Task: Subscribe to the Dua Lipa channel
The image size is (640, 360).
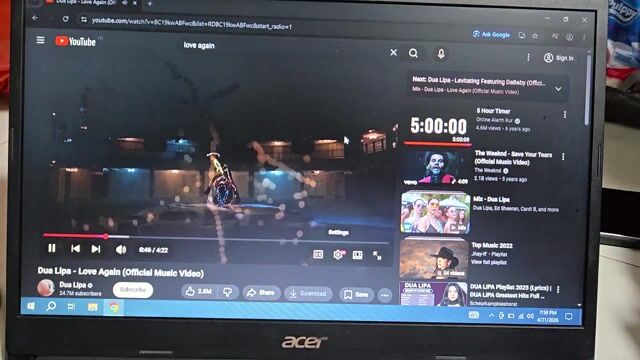Action: [133, 290]
